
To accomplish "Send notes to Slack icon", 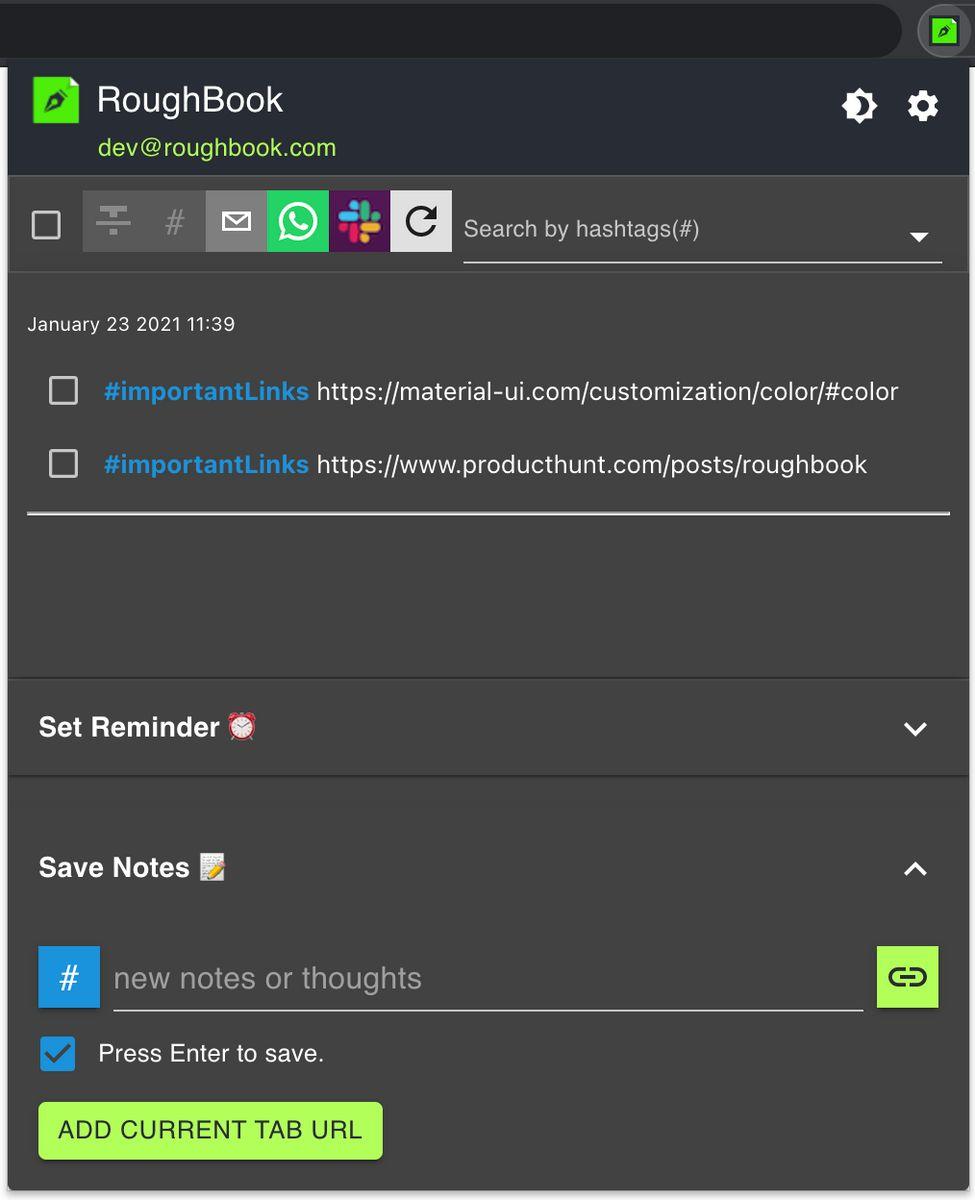I will 359,221.
